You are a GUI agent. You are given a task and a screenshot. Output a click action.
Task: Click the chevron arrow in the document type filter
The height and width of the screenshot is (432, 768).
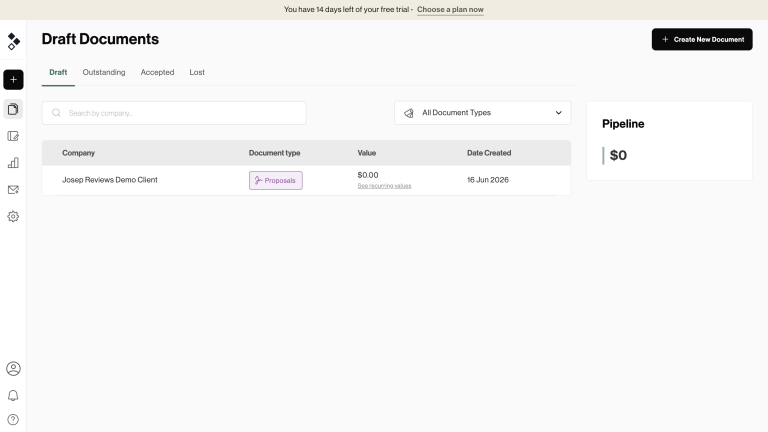click(x=558, y=113)
